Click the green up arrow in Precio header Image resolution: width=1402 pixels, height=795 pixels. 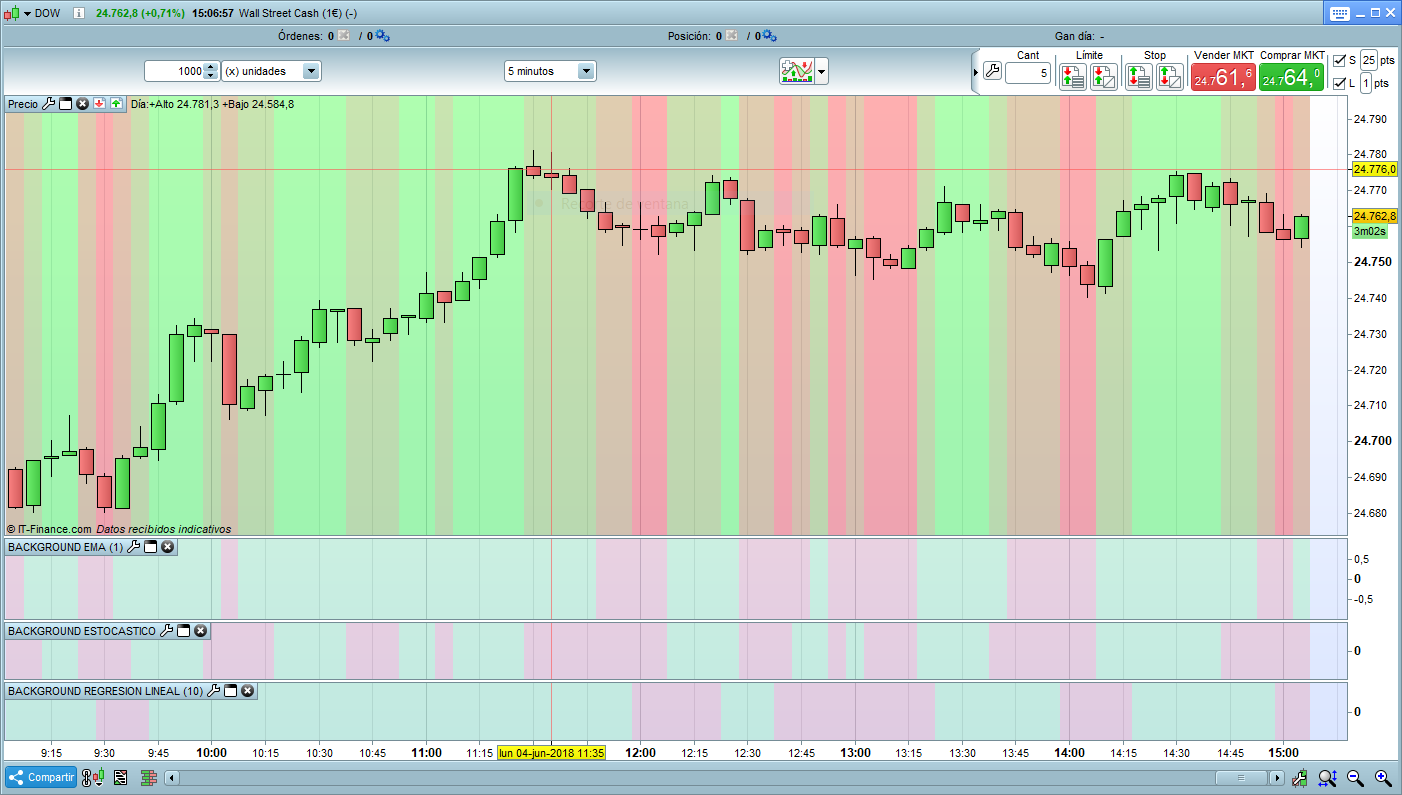[116, 104]
